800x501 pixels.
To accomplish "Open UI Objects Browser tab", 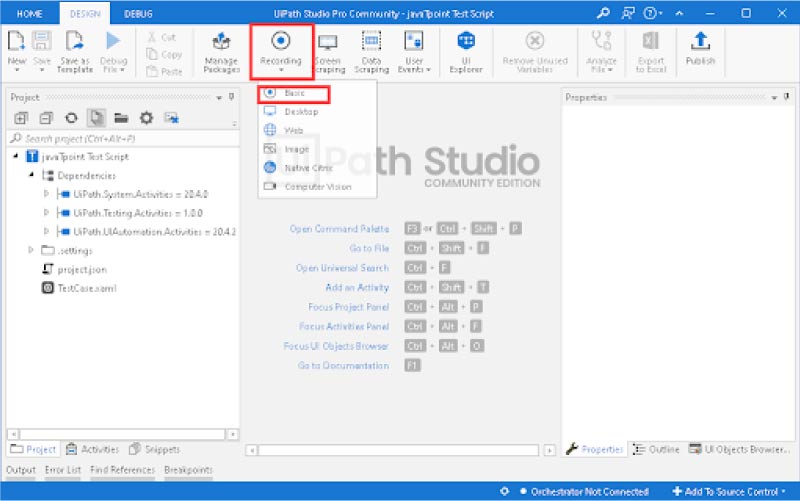I will click(x=739, y=449).
